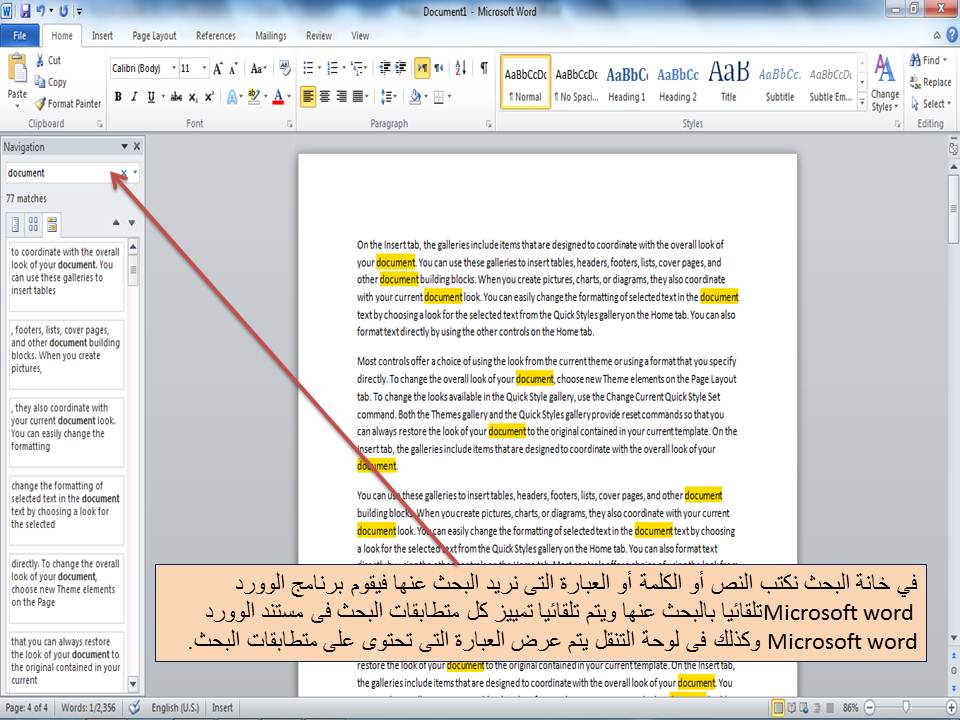The width and height of the screenshot is (960, 720).
Task: Open the View tab
Action: pyautogui.click(x=360, y=36)
